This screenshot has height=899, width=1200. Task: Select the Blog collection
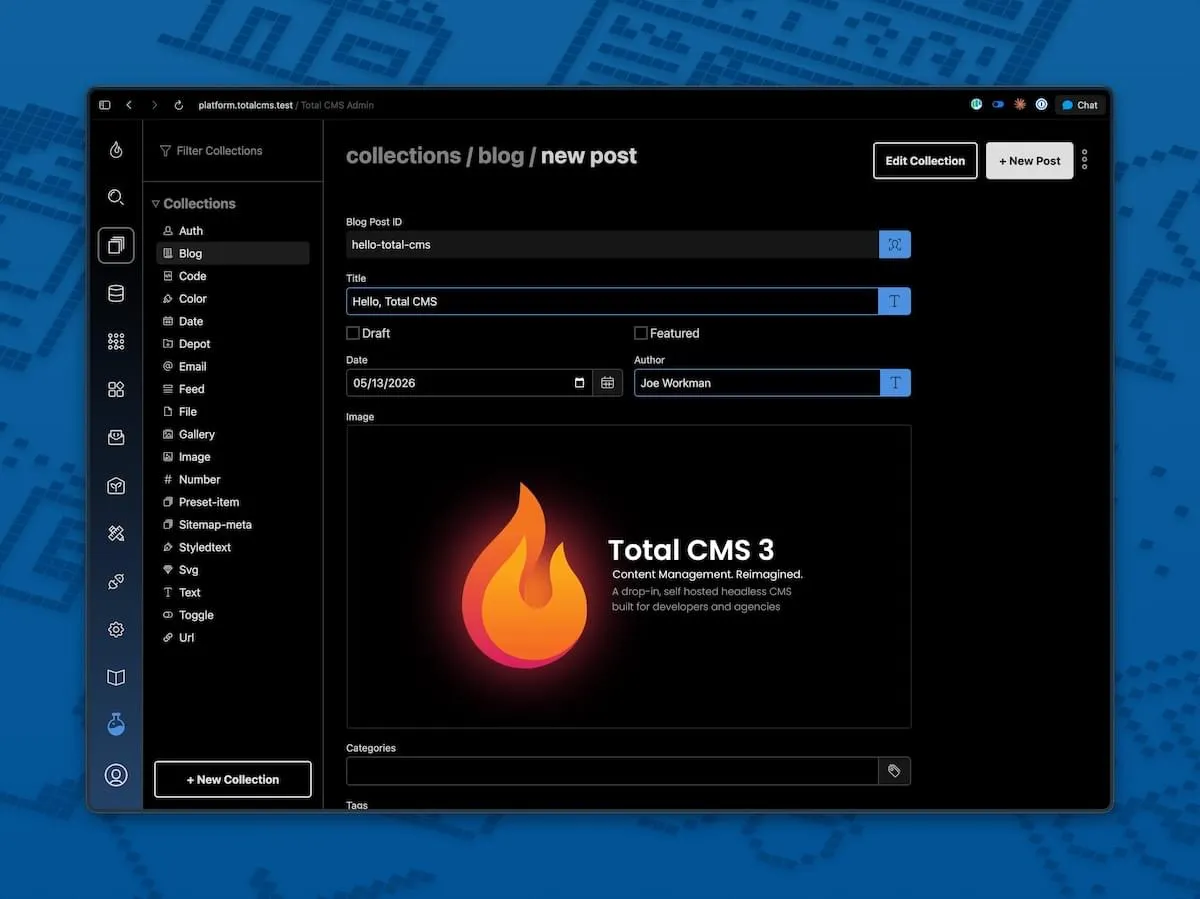[233, 254]
